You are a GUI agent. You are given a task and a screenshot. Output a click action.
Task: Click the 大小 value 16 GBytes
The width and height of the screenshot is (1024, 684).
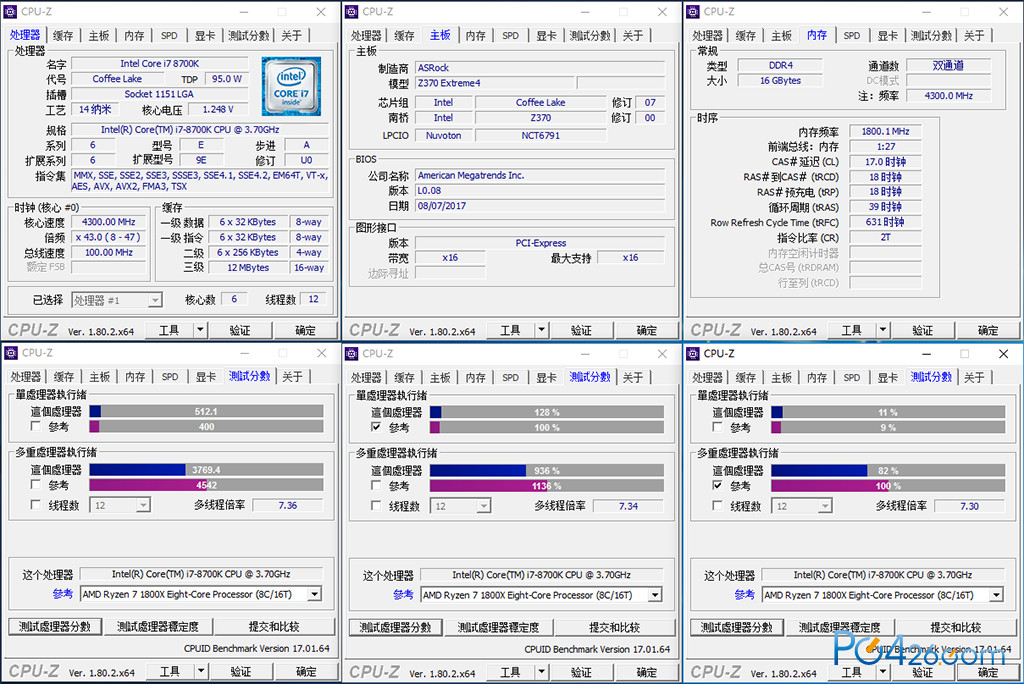(780, 80)
